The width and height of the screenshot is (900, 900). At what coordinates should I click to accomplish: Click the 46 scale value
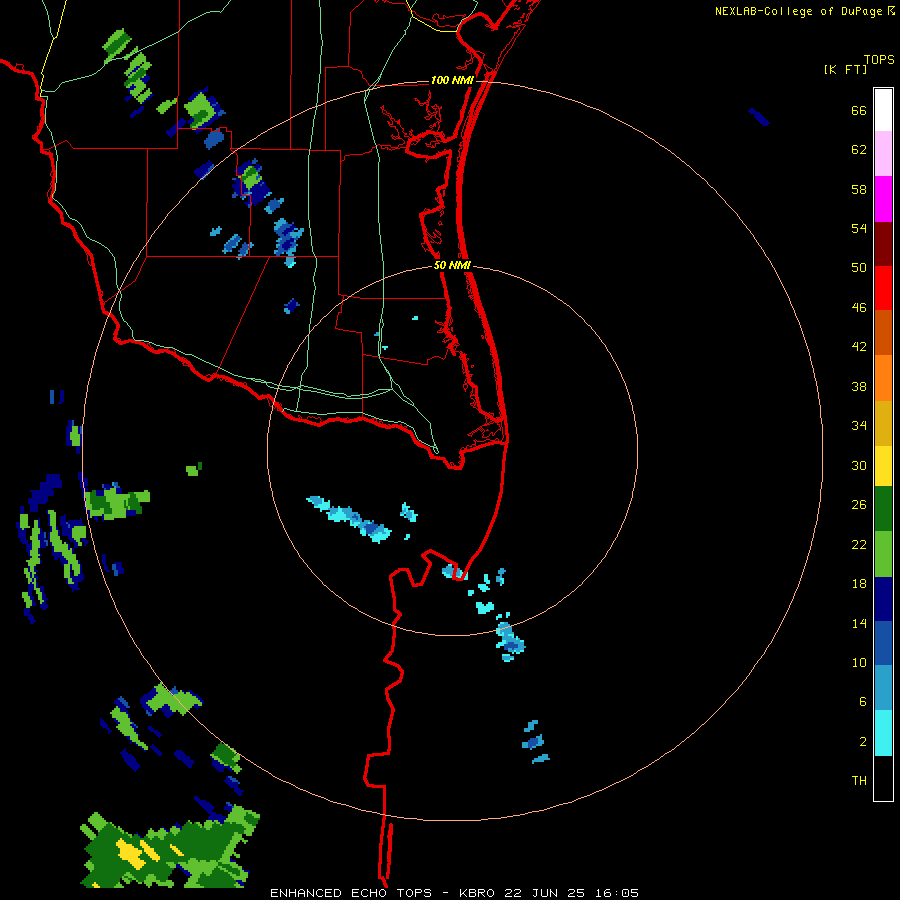pos(859,308)
